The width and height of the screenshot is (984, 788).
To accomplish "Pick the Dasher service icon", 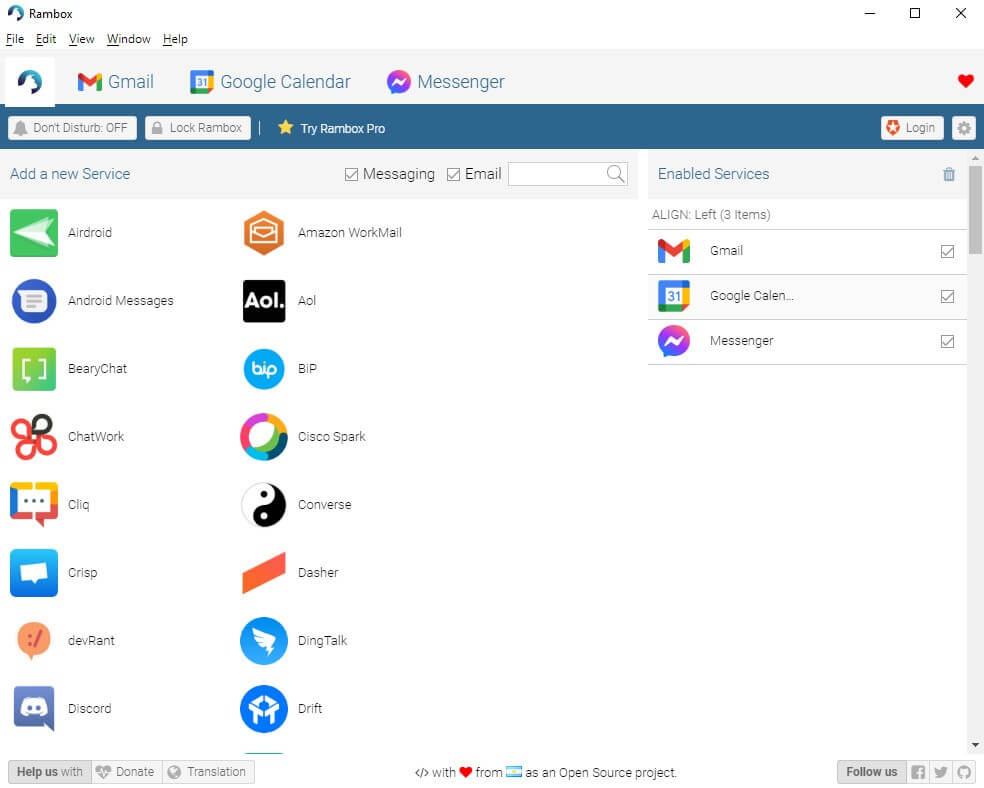I will pyautogui.click(x=264, y=573).
